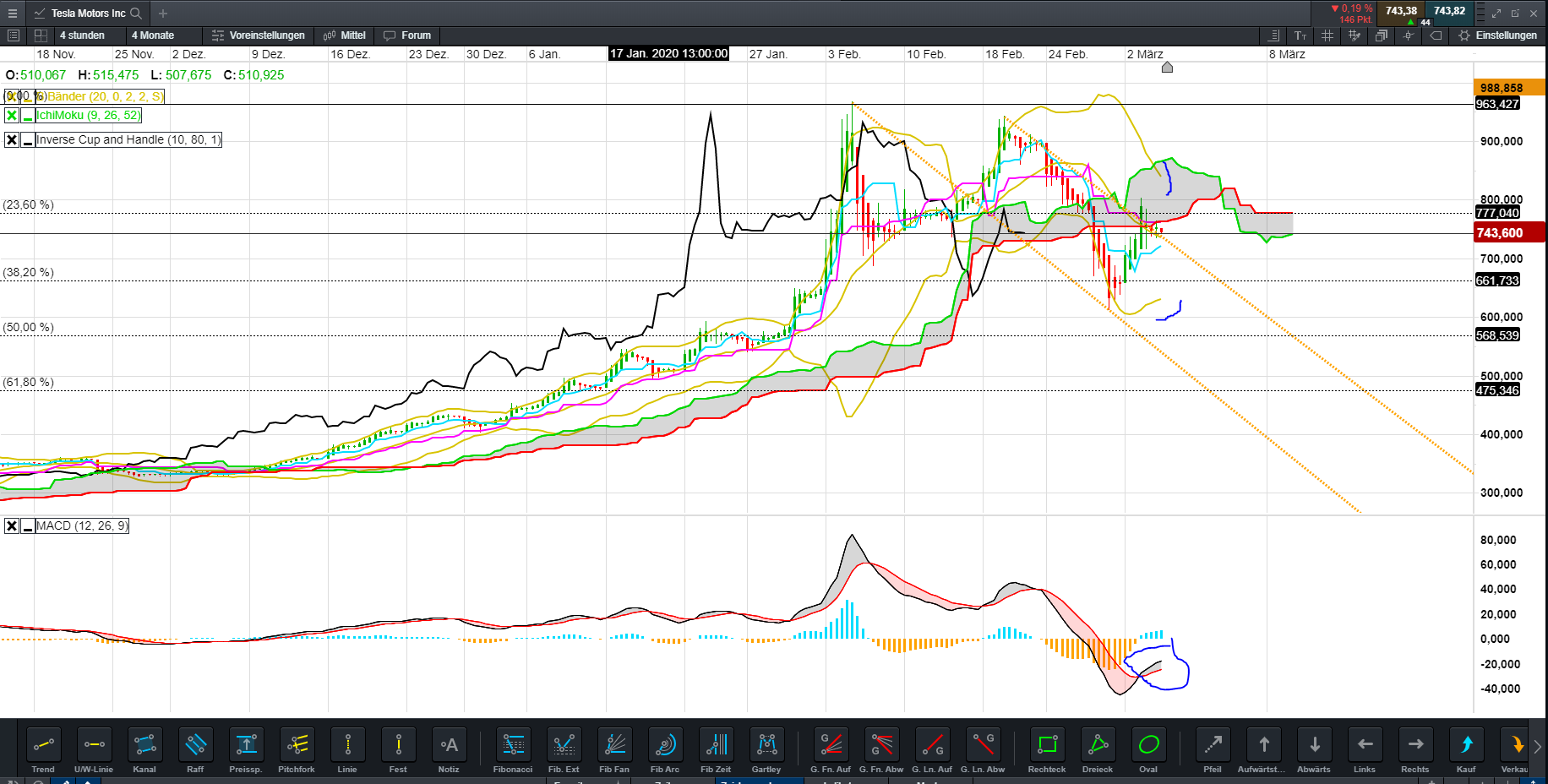Click the candlestick crosshair icon
The height and width of the screenshot is (784, 1548).
point(1408,35)
